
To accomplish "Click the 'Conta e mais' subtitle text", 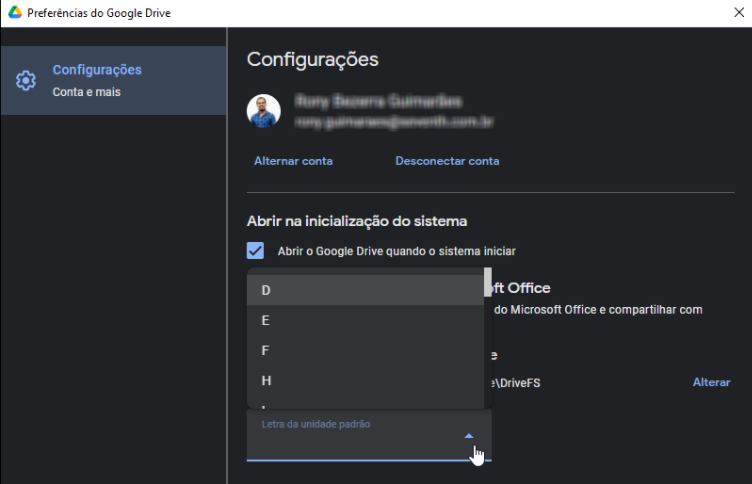I will pyautogui.click(x=86, y=92).
